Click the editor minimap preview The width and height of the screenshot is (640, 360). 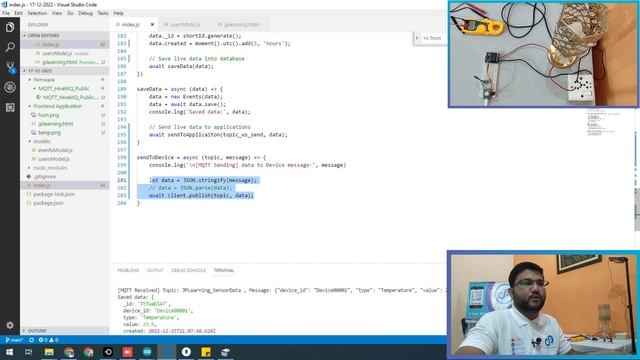603,122
